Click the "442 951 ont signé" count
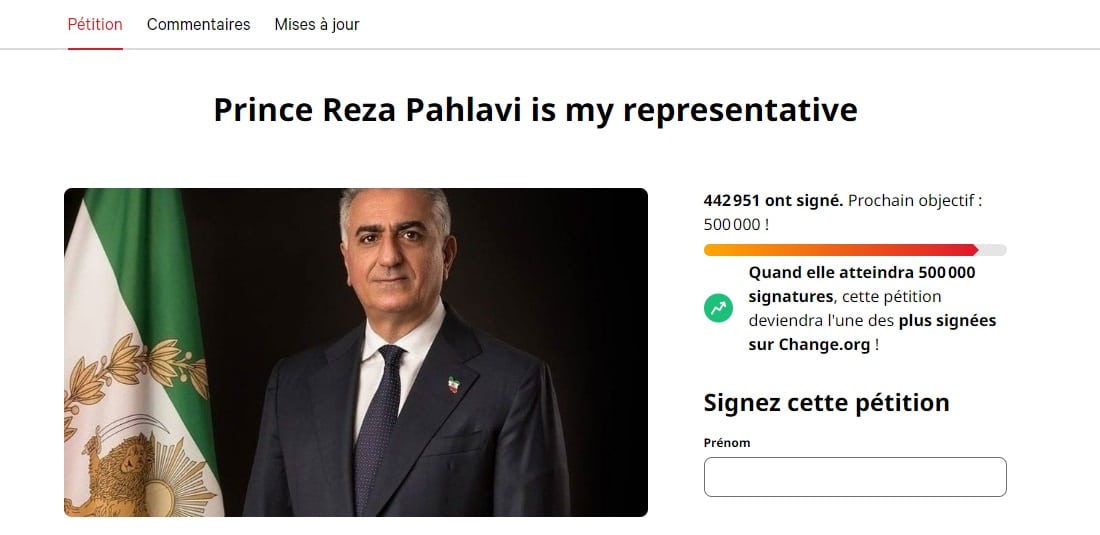The height and width of the screenshot is (535, 1100). (x=773, y=201)
